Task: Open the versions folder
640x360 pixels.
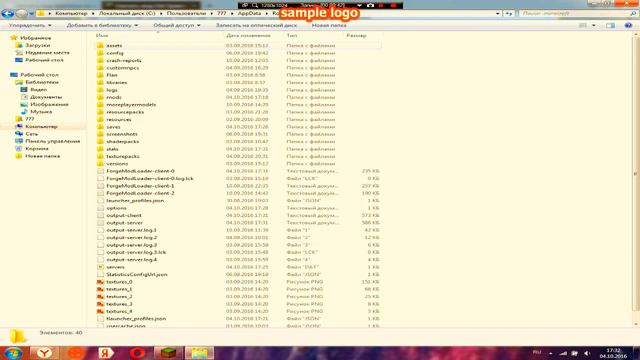Action: pyautogui.click(x=117, y=164)
